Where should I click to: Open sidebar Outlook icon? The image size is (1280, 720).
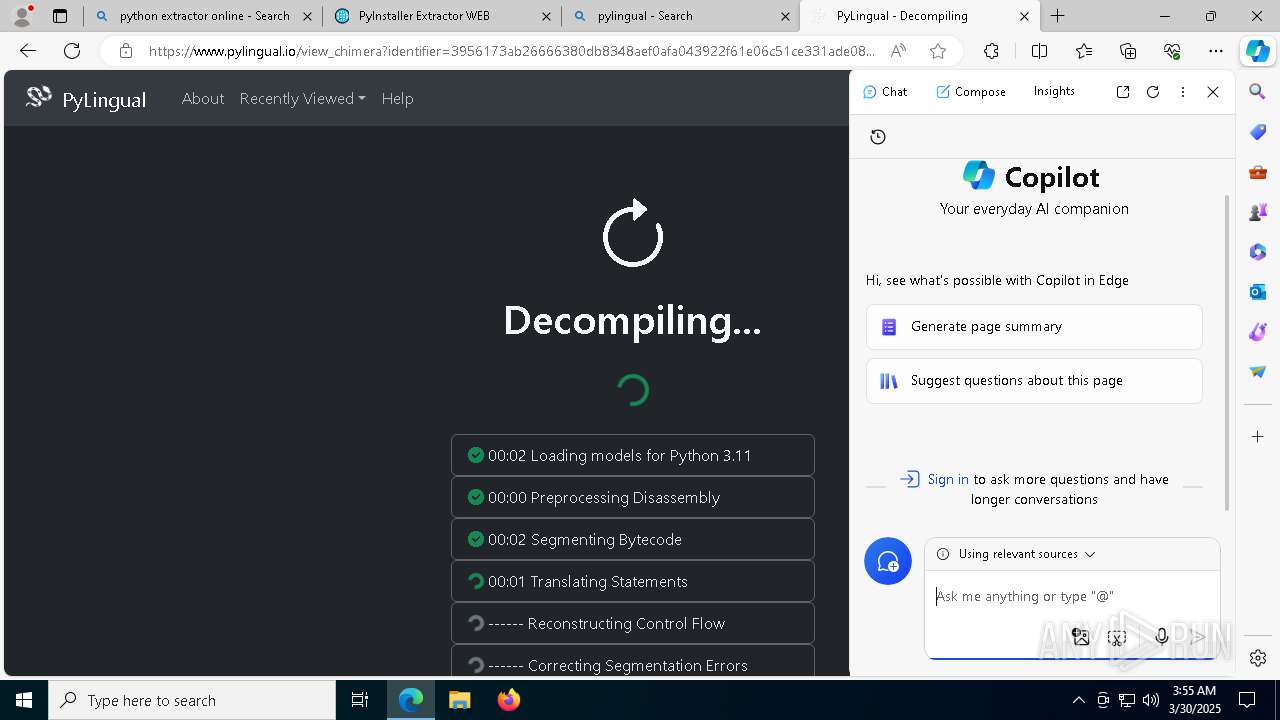[1258, 292]
